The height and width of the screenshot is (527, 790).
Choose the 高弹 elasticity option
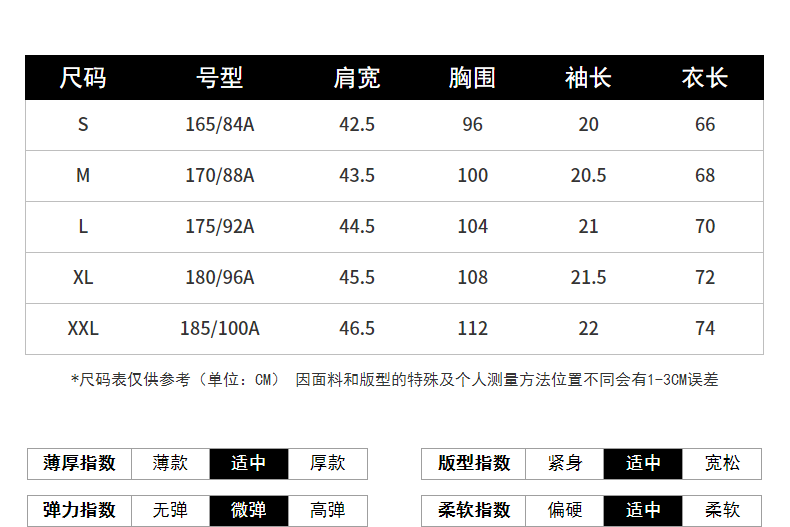click(x=327, y=510)
